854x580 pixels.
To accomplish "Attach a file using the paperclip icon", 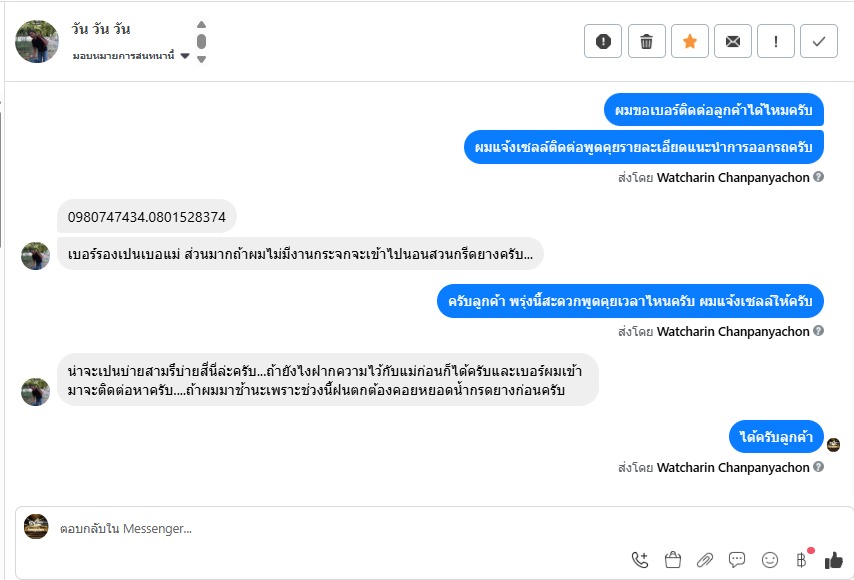I will [x=705, y=560].
